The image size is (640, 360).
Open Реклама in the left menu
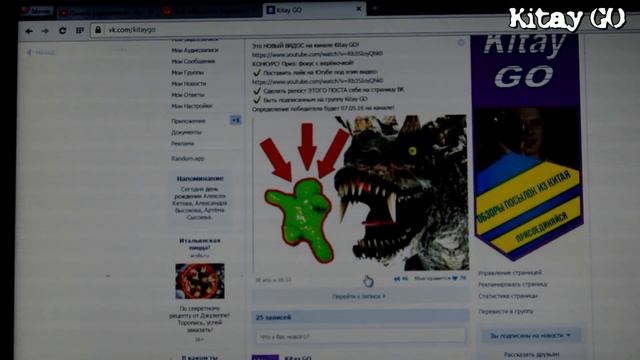[182, 144]
